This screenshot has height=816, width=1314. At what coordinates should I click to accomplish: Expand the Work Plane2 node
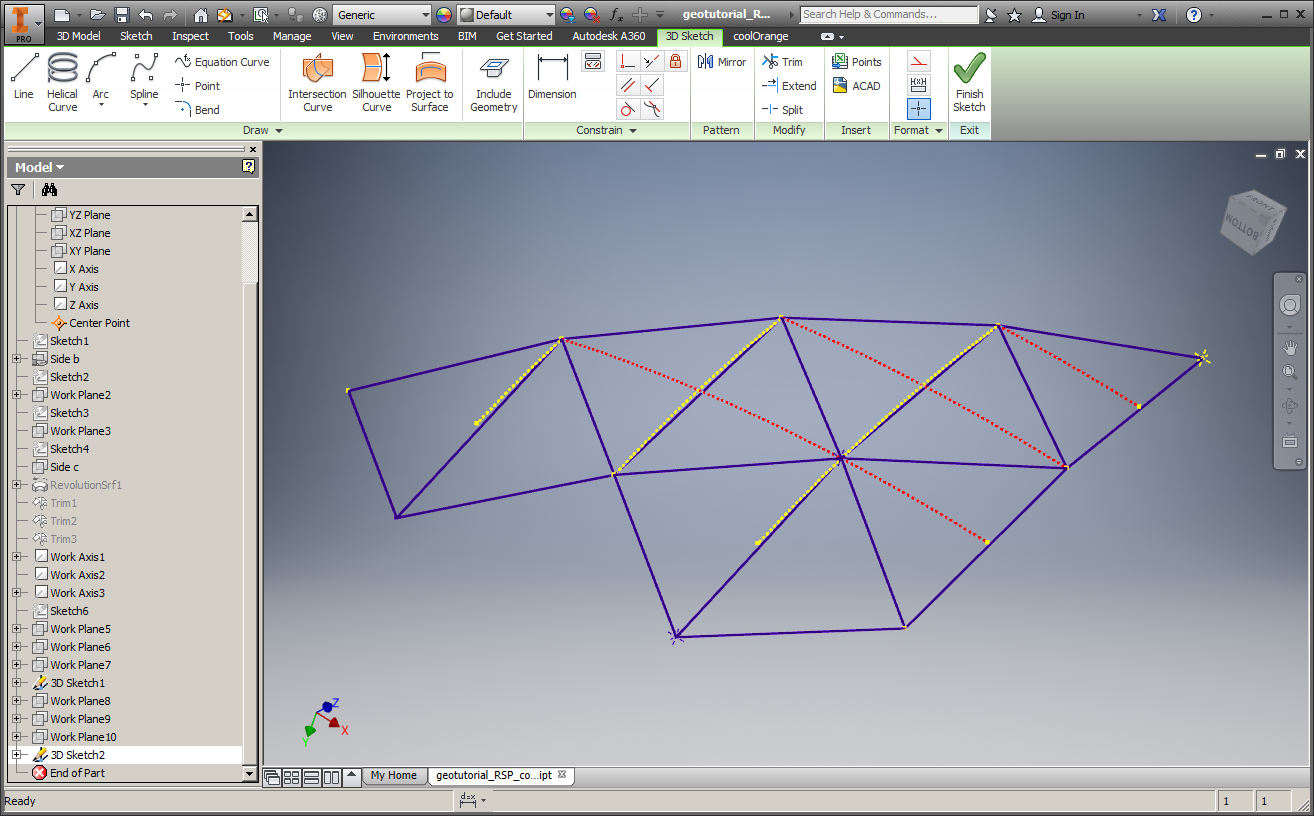coord(17,395)
